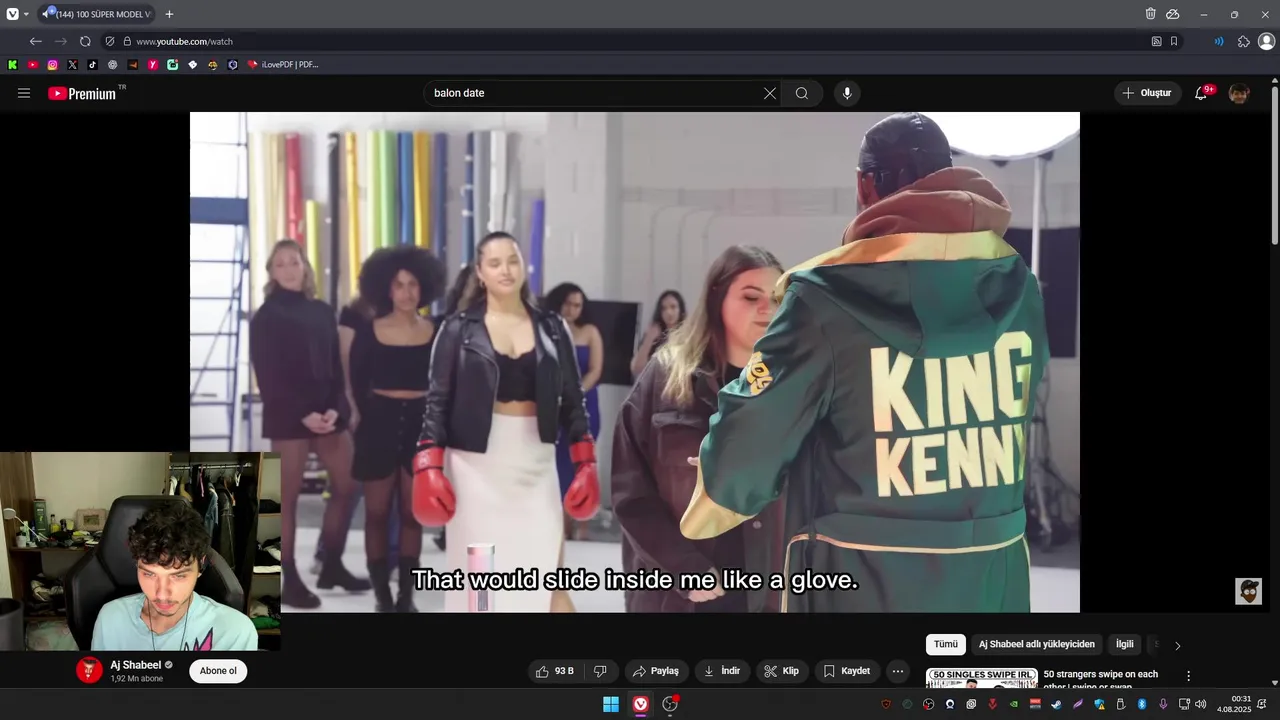Select 'Aj Shabeel adlı yükleyiciden' chip
The image size is (1280, 720).
[1037, 644]
